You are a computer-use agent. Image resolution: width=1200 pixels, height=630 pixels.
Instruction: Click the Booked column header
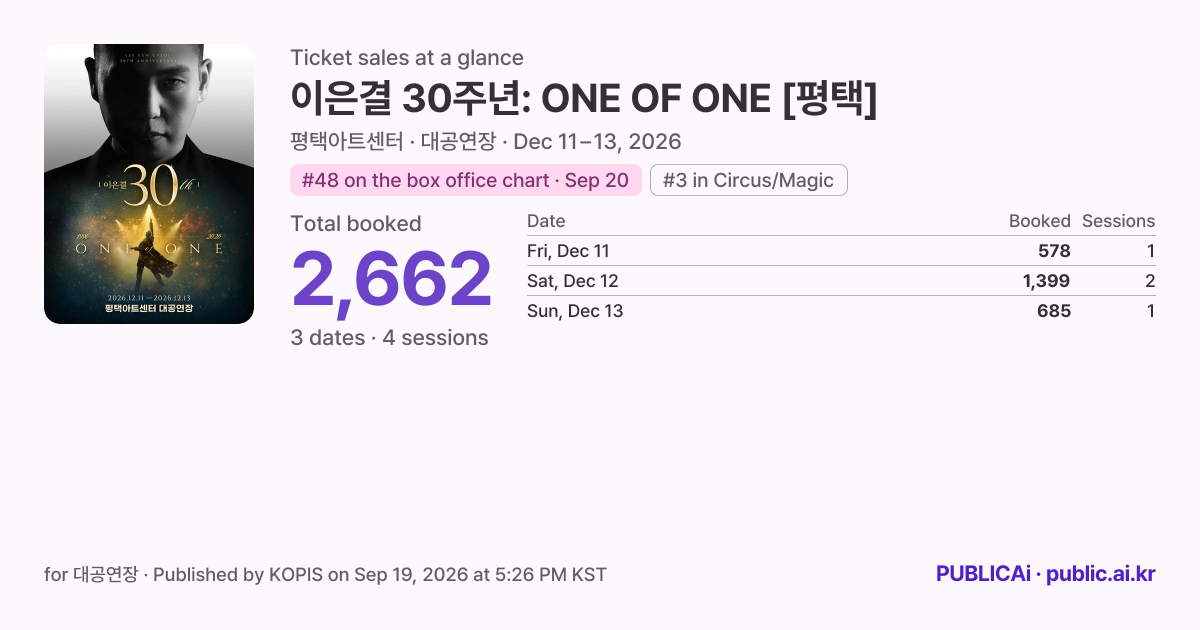tap(1040, 221)
